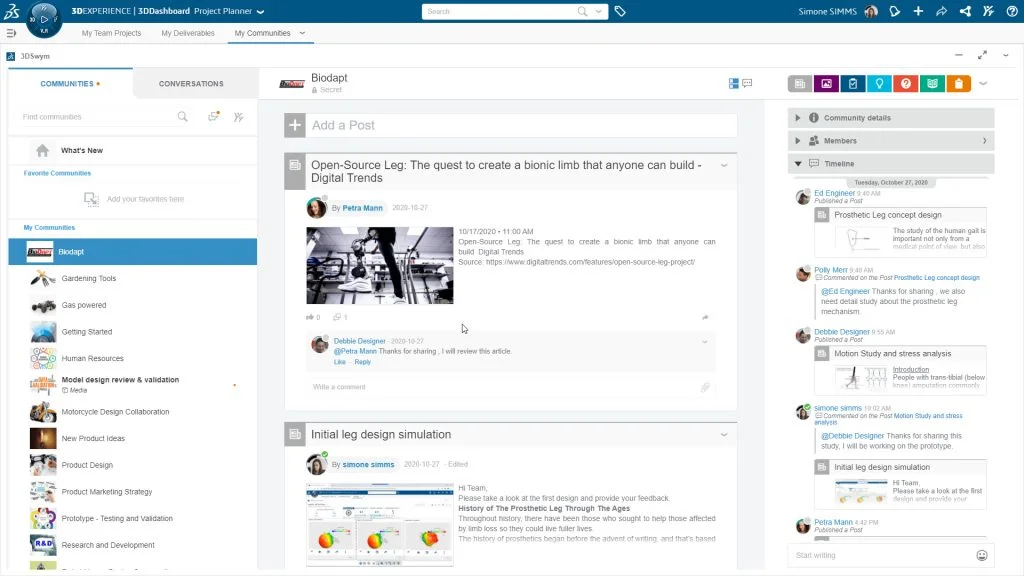Create a new Survey item
Screen dimensions: 1024x576
click(853, 84)
